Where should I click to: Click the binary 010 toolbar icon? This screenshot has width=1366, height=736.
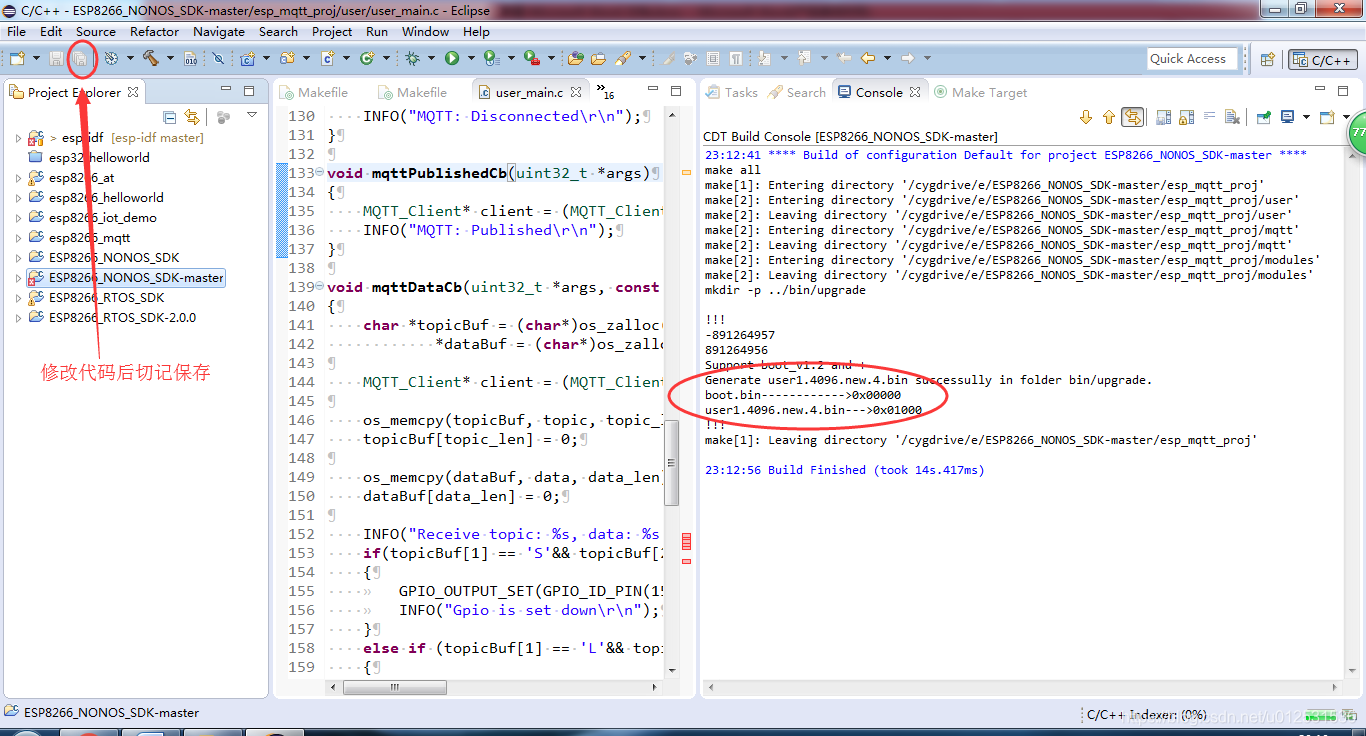pyautogui.click(x=190, y=59)
